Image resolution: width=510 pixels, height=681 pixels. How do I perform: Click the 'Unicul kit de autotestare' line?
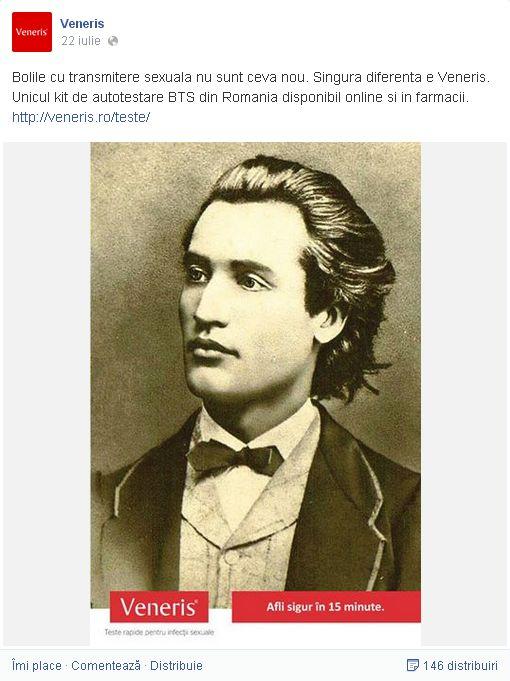[x=241, y=97]
